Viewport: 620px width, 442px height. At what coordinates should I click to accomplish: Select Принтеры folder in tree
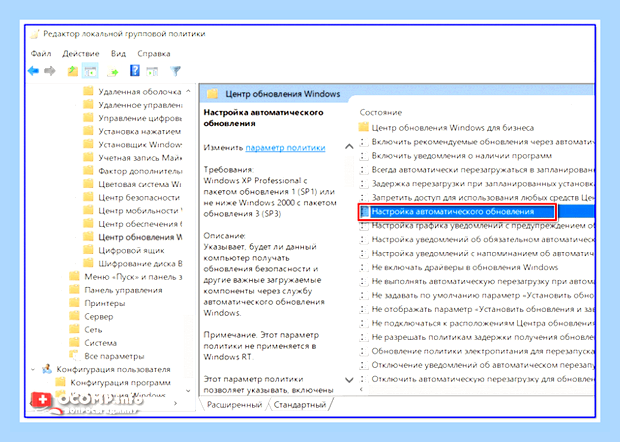pyautogui.click(x=97, y=303)
